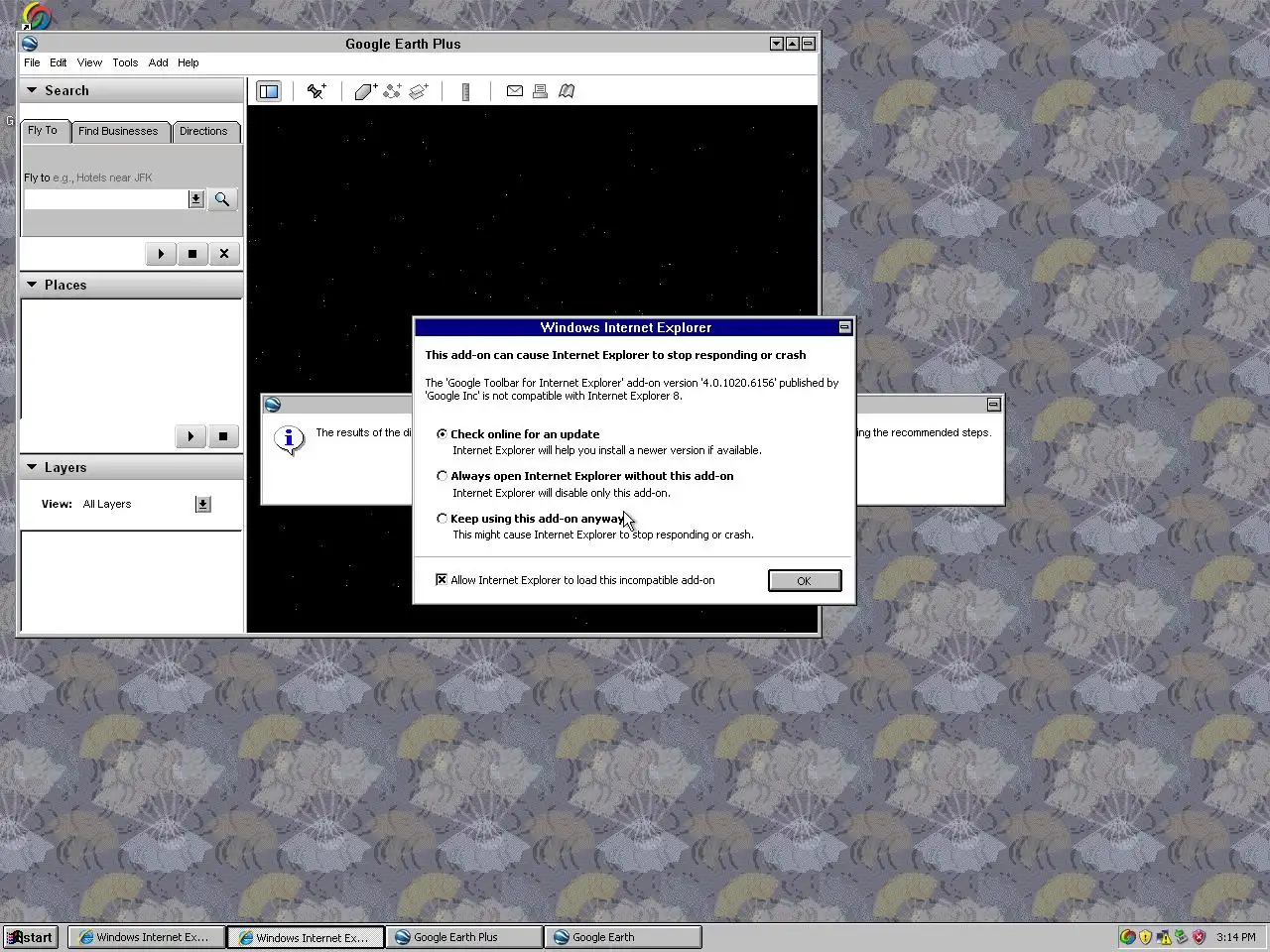Click the Show in Google Maps icon

(x=567, y=91)
